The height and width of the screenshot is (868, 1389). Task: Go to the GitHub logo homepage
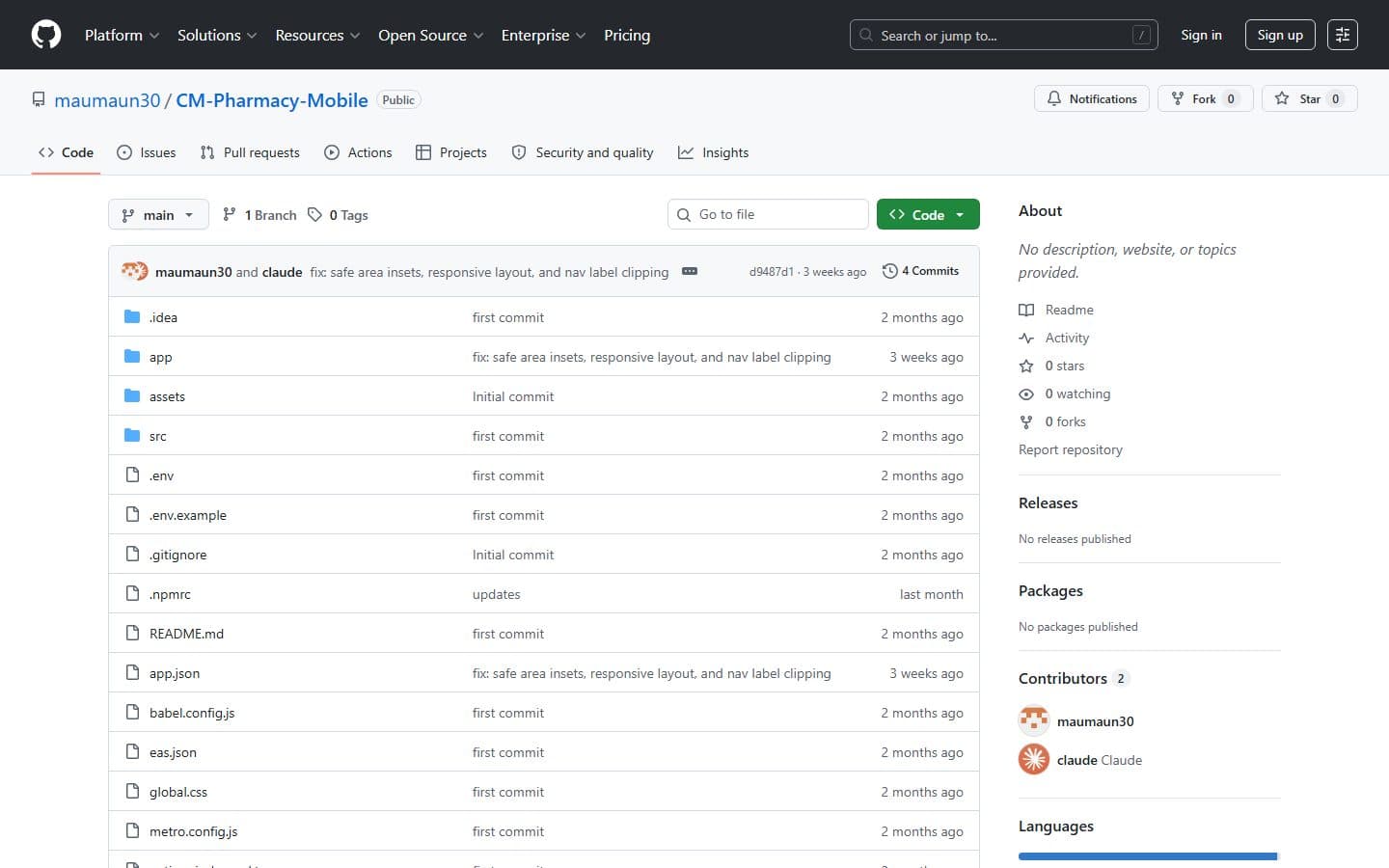click(46, 35)
